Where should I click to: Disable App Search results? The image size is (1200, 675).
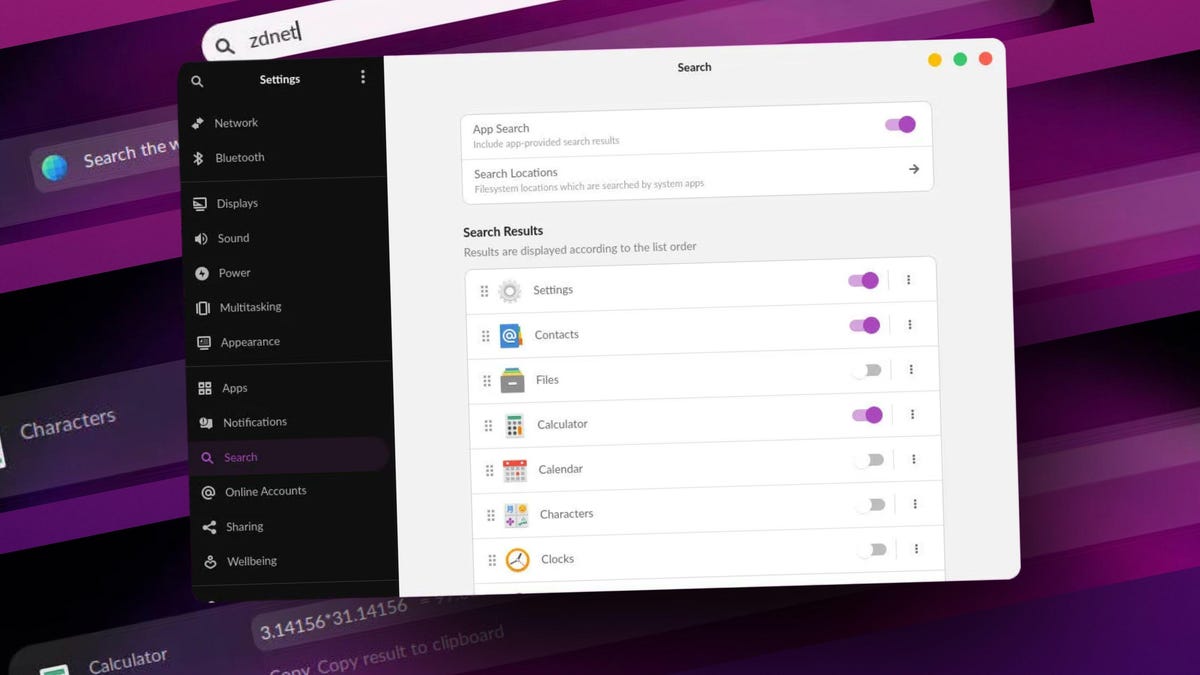click(899, 124)
